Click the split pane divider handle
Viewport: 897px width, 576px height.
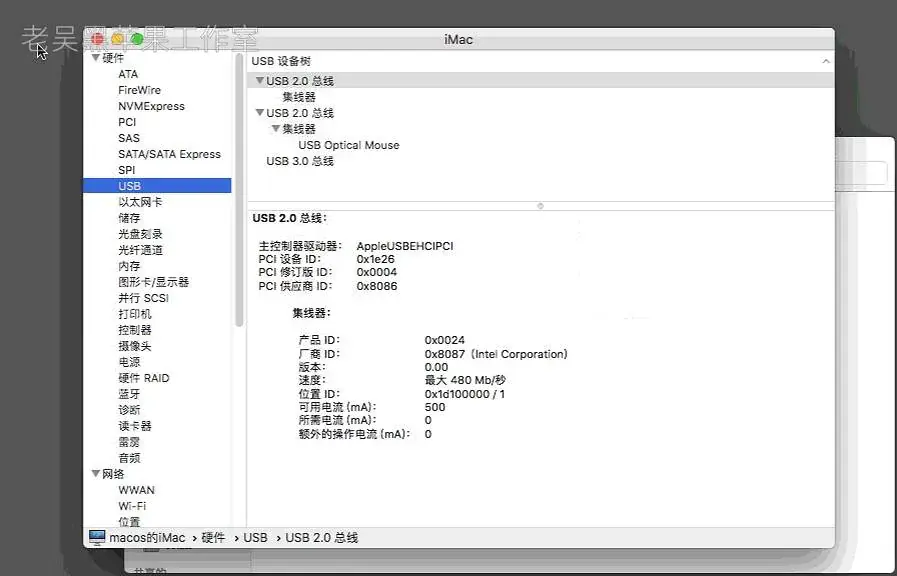(x=540, y=206)
